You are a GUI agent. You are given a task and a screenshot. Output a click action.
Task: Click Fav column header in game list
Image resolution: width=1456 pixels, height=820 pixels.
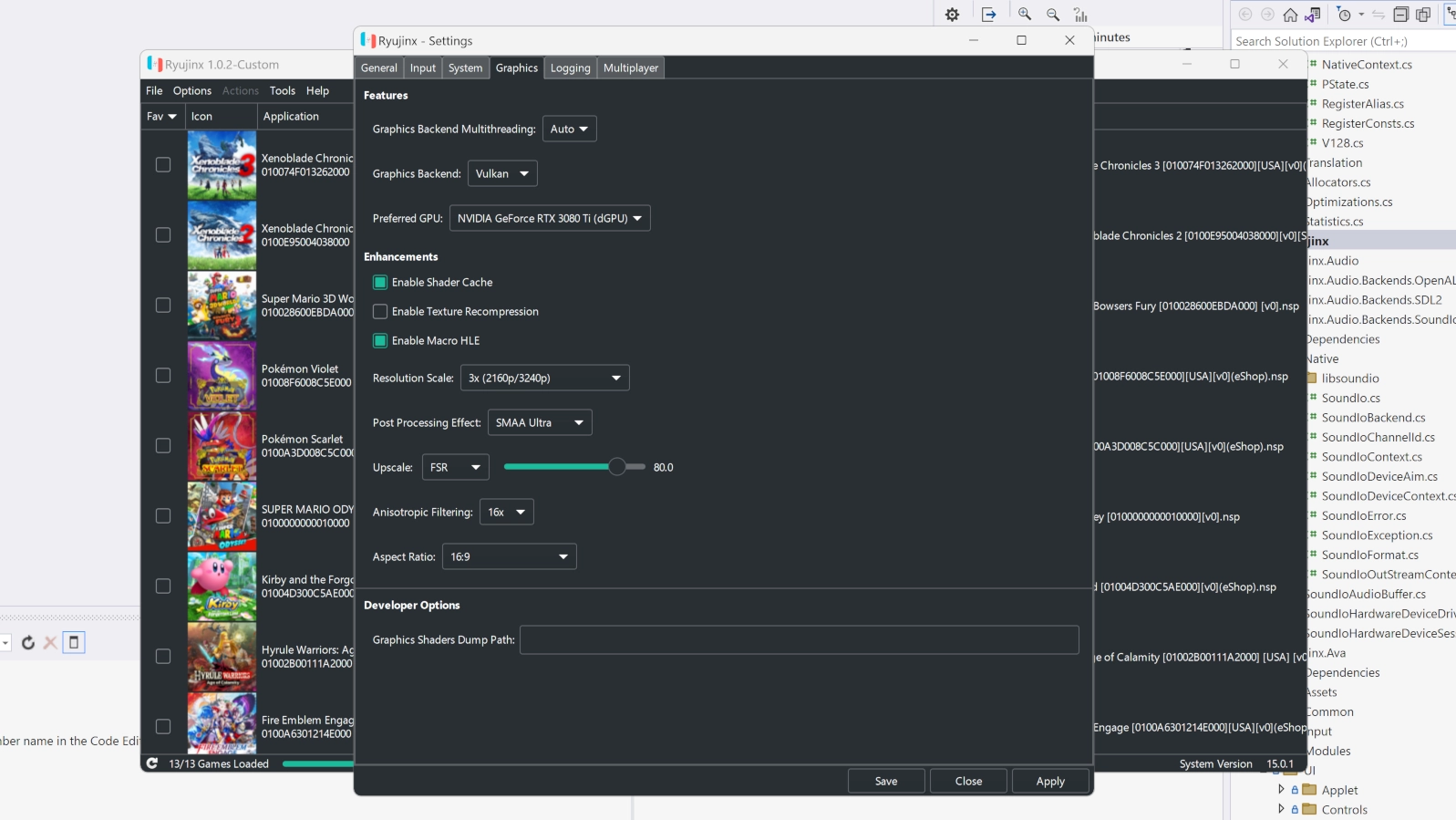coord(161,116)
